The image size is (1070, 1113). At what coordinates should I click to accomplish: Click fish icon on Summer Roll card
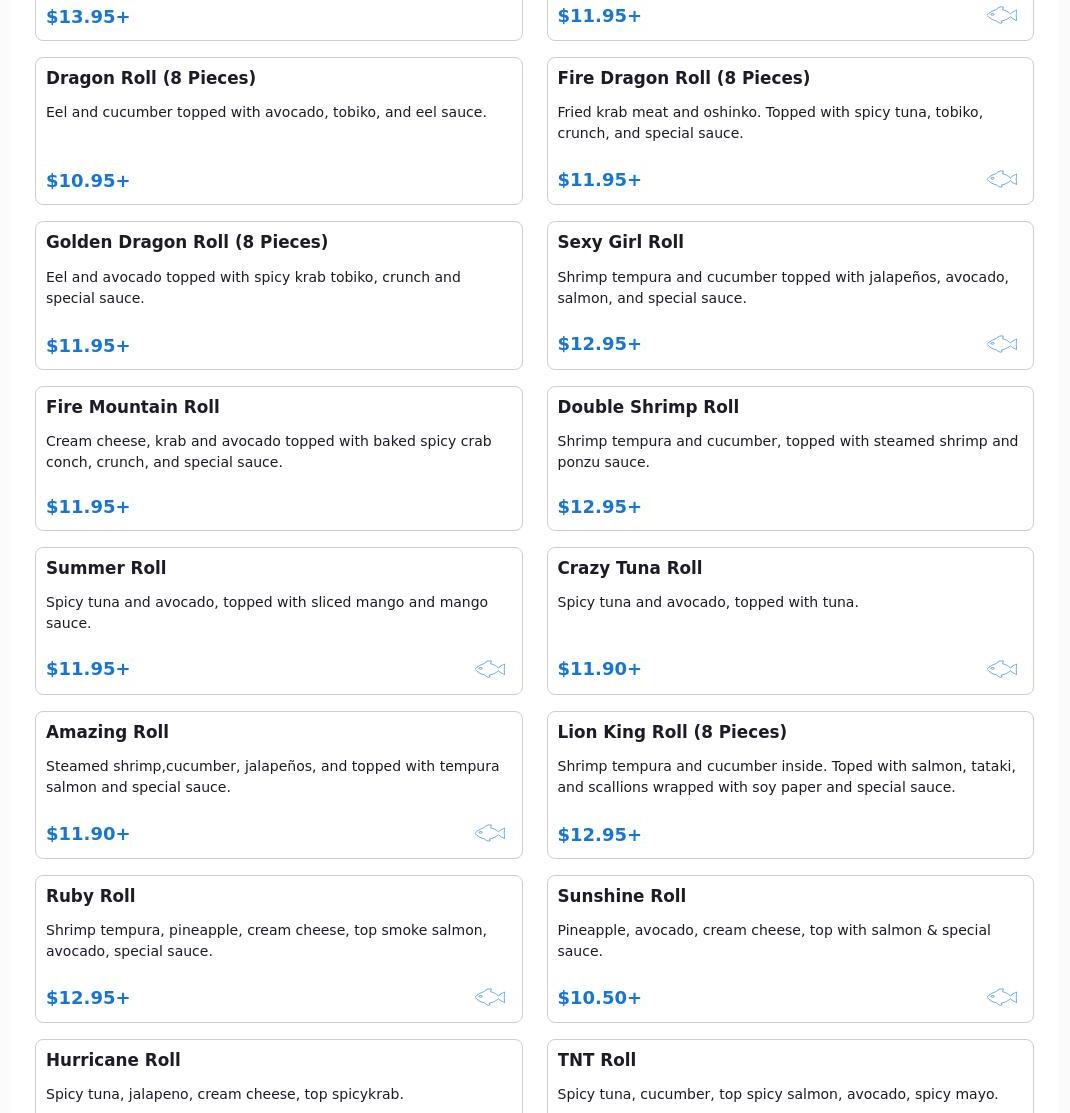tap(490, 669)
